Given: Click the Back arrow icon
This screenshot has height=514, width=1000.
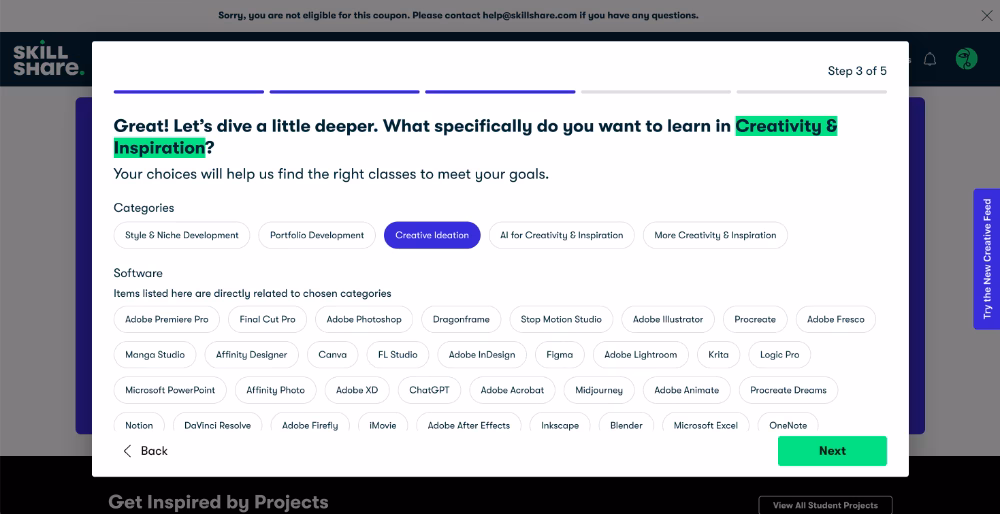Looking at the screenshot, I should (x=127, y=451).
